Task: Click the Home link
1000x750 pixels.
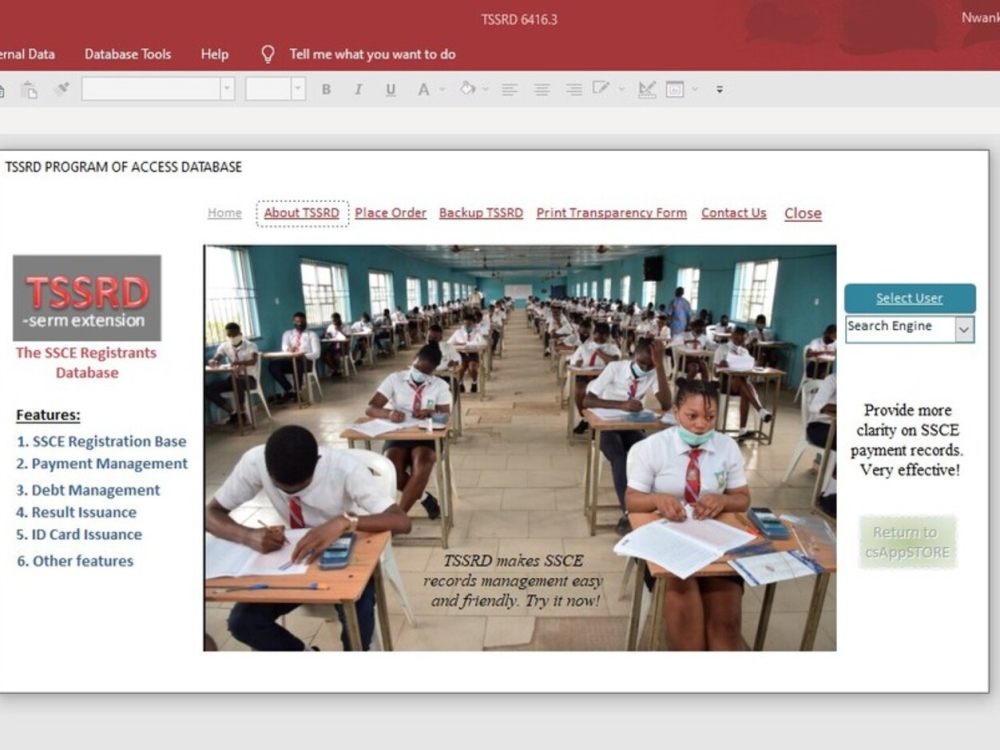Action: coord(224,213)
